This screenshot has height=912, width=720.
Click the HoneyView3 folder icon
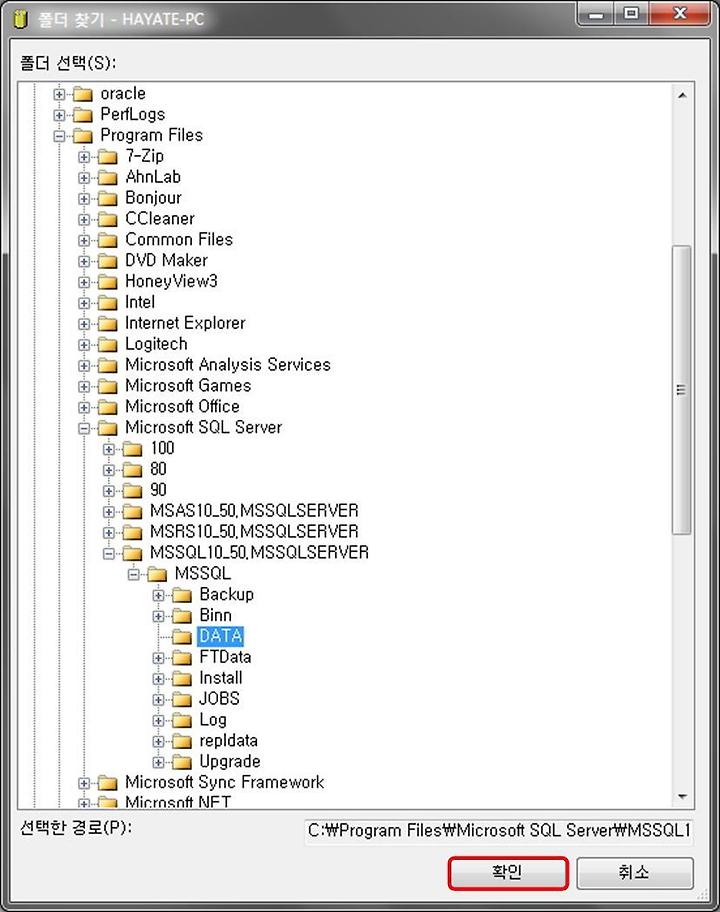click(108, 282)
